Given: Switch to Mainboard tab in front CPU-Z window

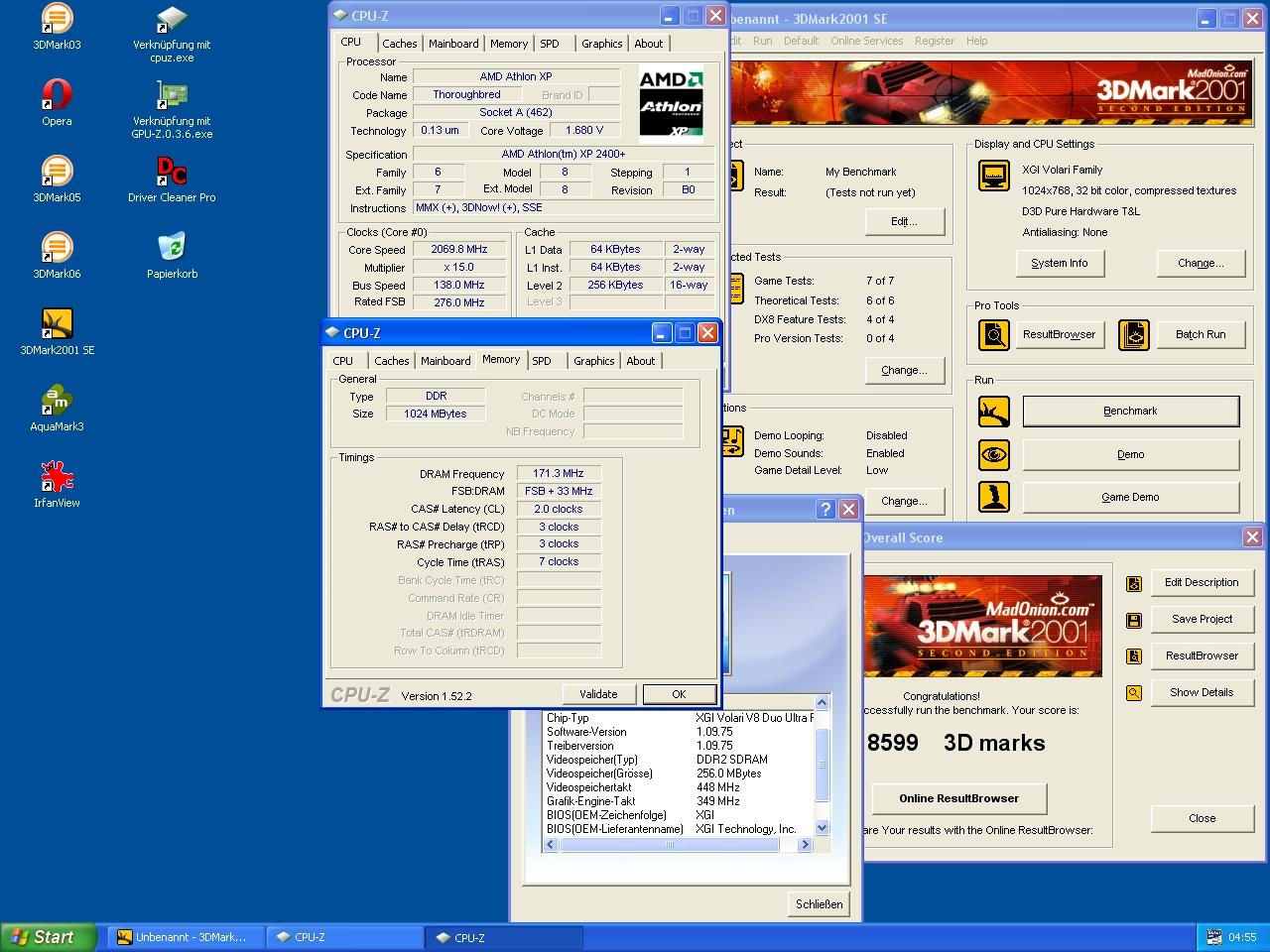Looking at the screenshot, I should (445, 361).
